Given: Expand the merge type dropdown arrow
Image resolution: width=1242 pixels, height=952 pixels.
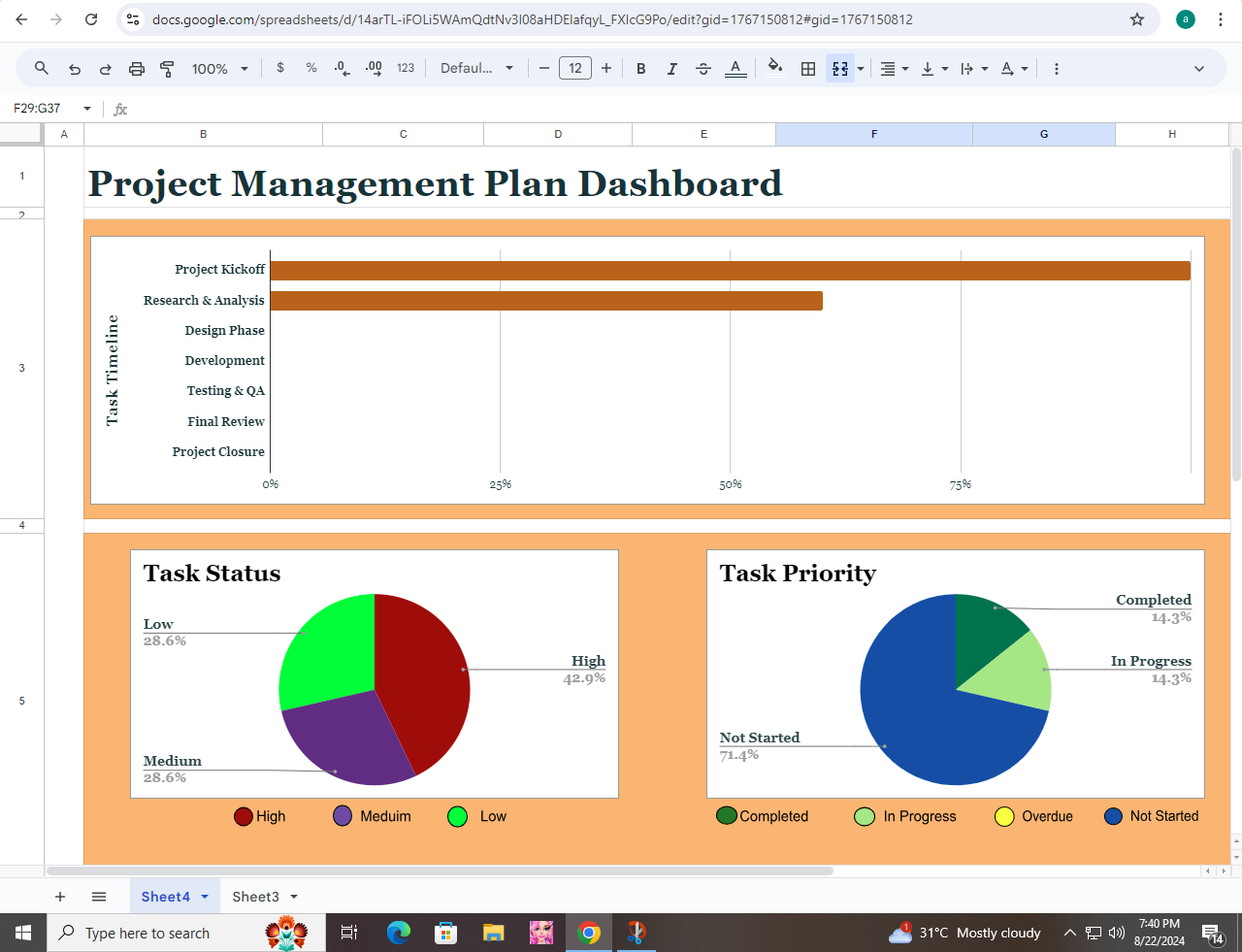Looking at the screenshot, I should pyautogui.click(x=861, y=69).
